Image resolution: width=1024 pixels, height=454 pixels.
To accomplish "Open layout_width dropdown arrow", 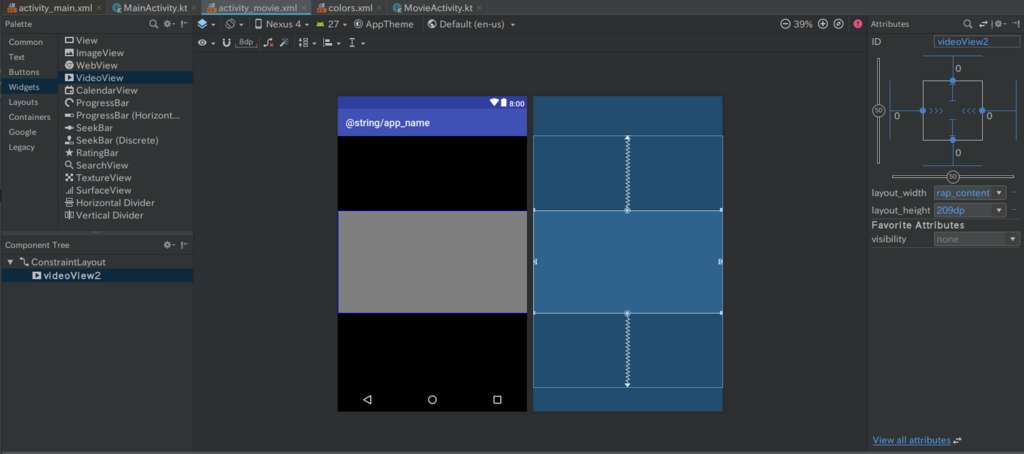I will tap(999, 193).
